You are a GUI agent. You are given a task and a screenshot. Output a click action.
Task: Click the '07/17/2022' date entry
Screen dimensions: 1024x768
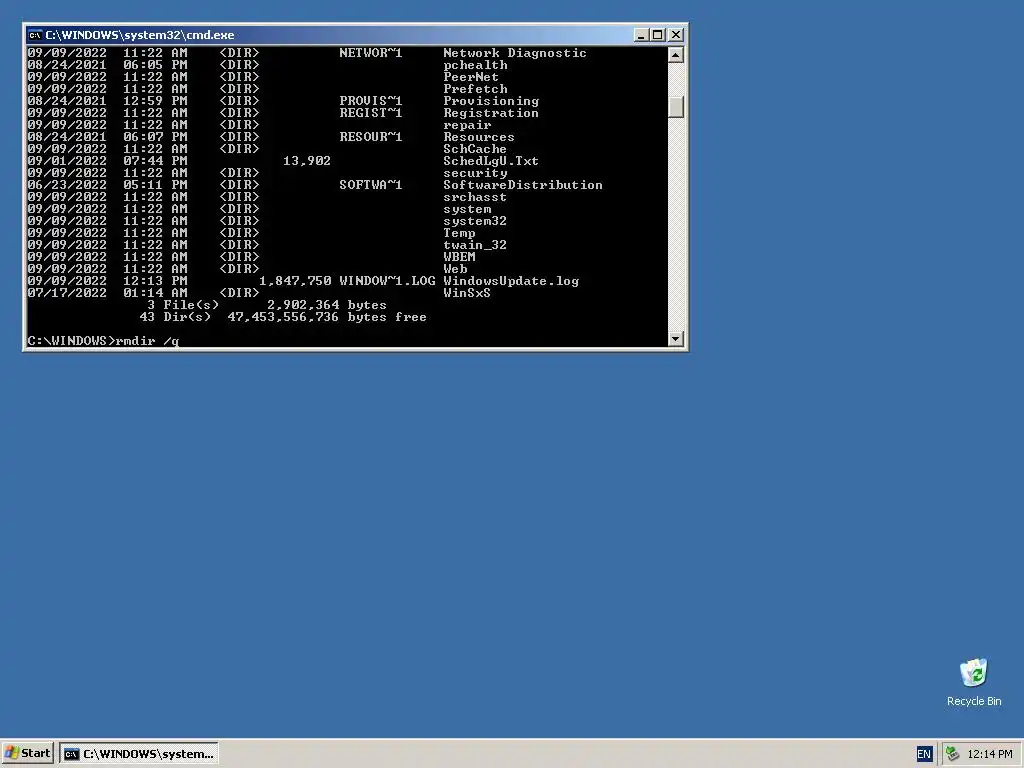(x=67, y=293)
